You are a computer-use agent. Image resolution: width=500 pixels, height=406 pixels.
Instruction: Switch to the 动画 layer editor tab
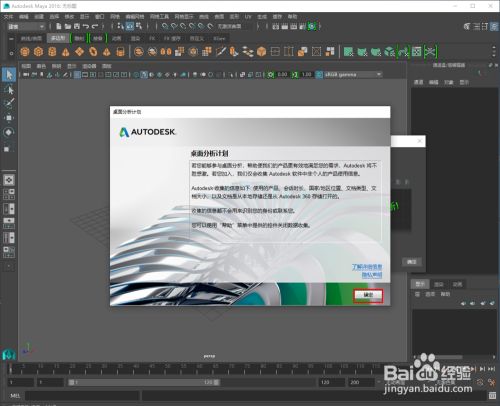457,284
